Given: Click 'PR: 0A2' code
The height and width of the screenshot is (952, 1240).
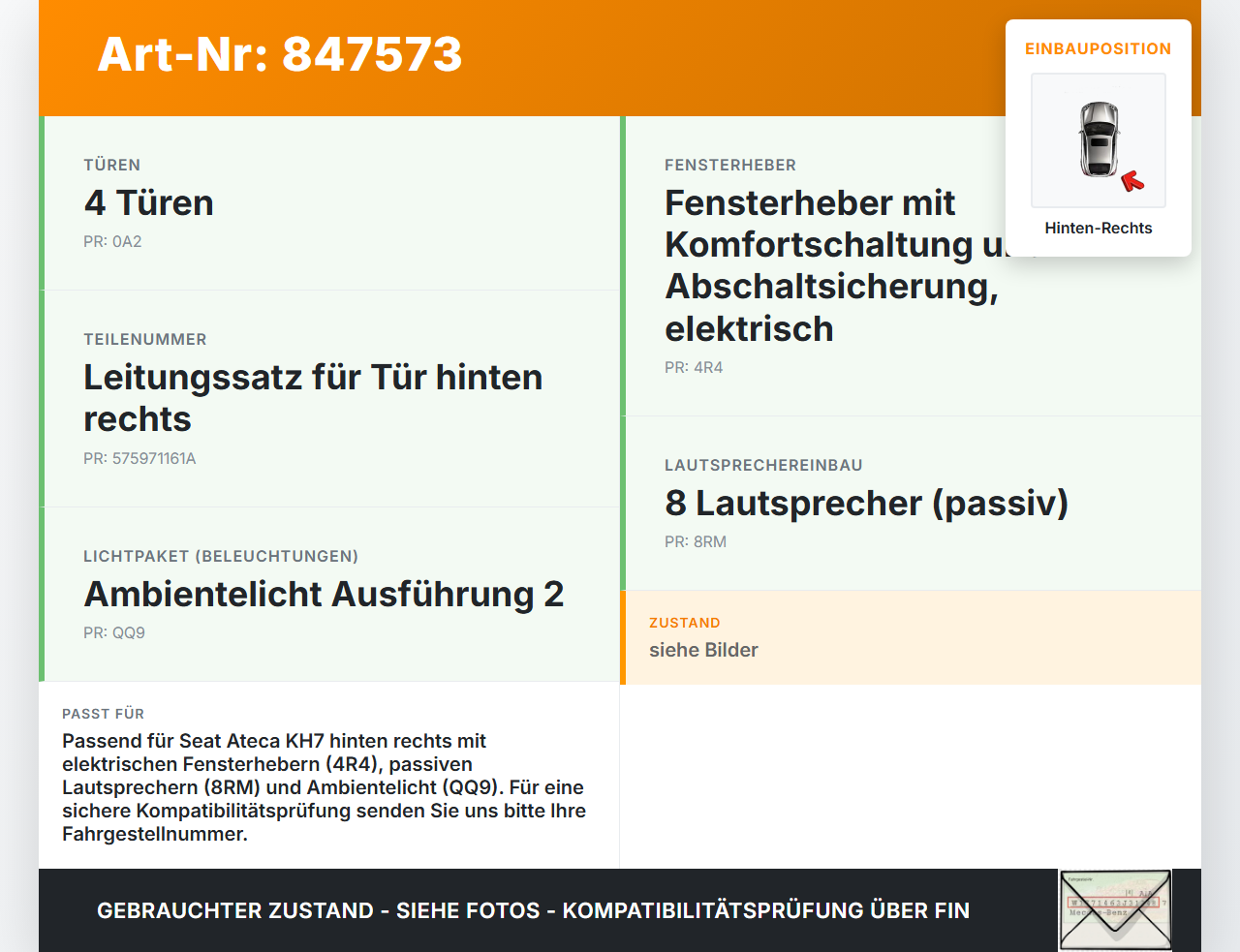Looking at the screenshot, I should point(112,241).
